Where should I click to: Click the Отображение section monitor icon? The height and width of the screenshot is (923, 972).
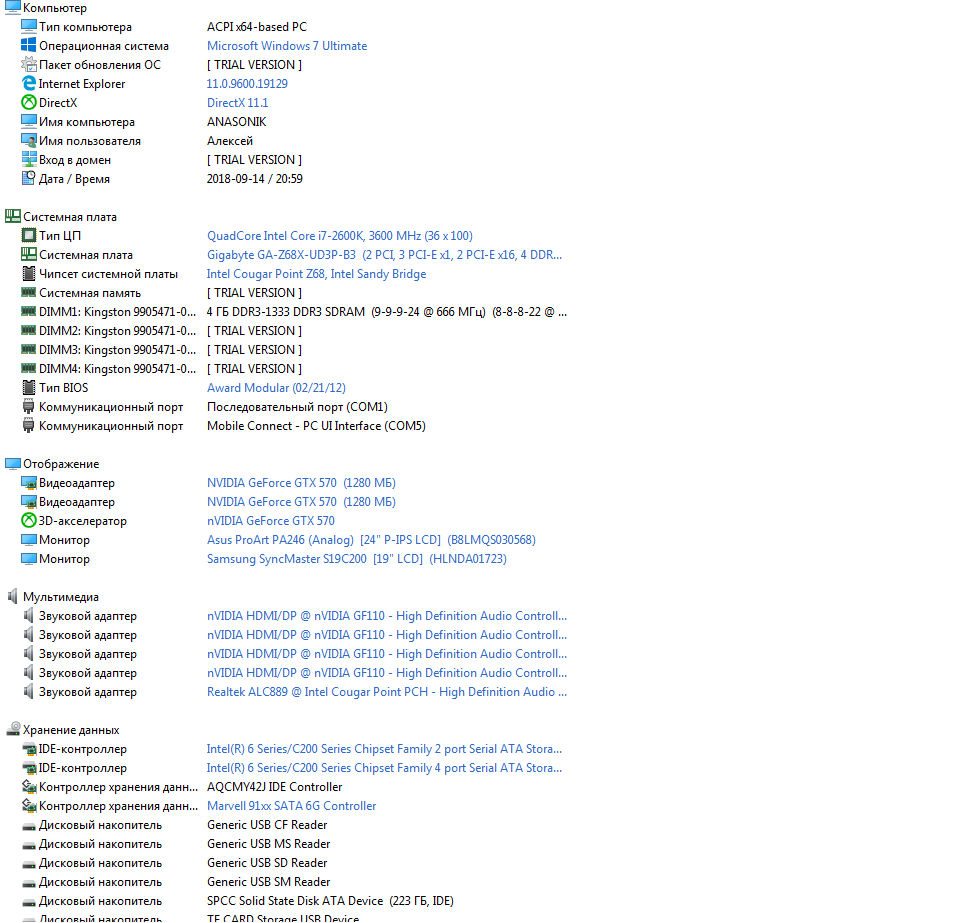click(x=12, y=464)
